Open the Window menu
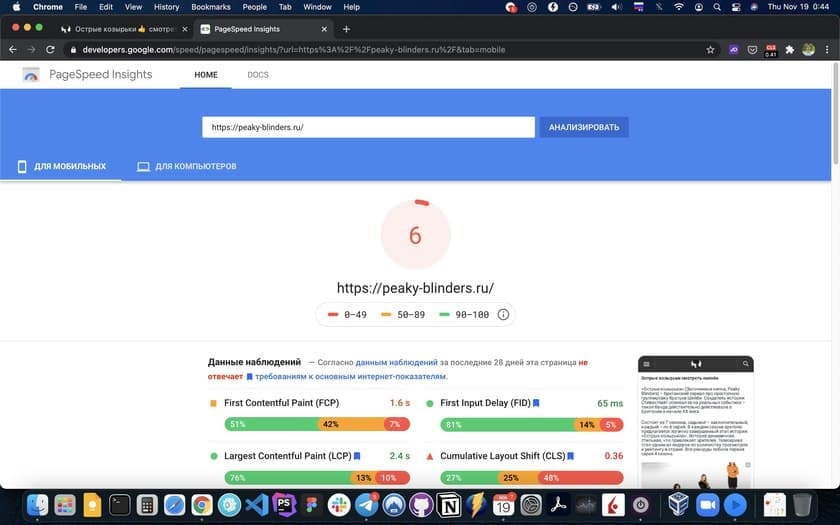 (317, 7)
